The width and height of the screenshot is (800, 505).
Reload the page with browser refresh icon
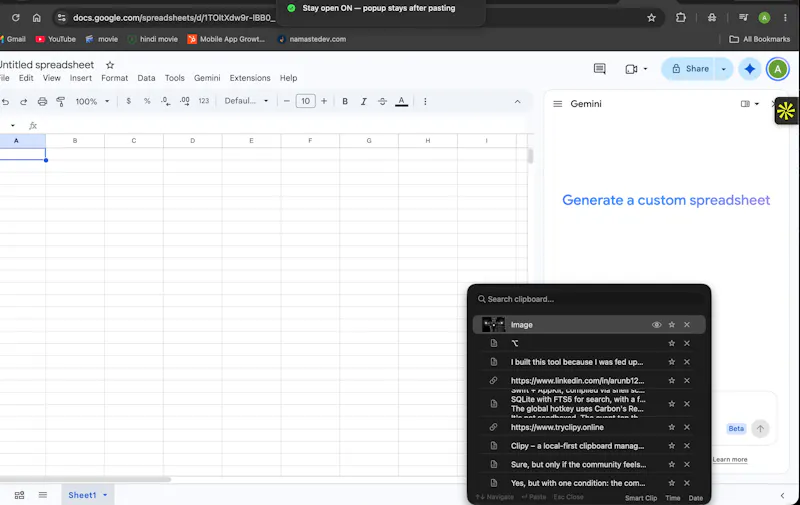[x=16, y=18]
